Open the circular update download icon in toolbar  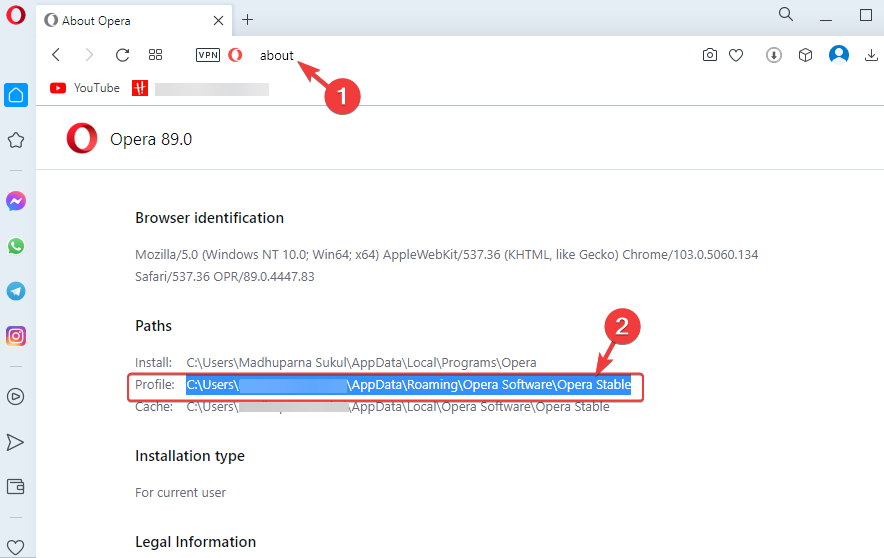(x=774, y=55)
